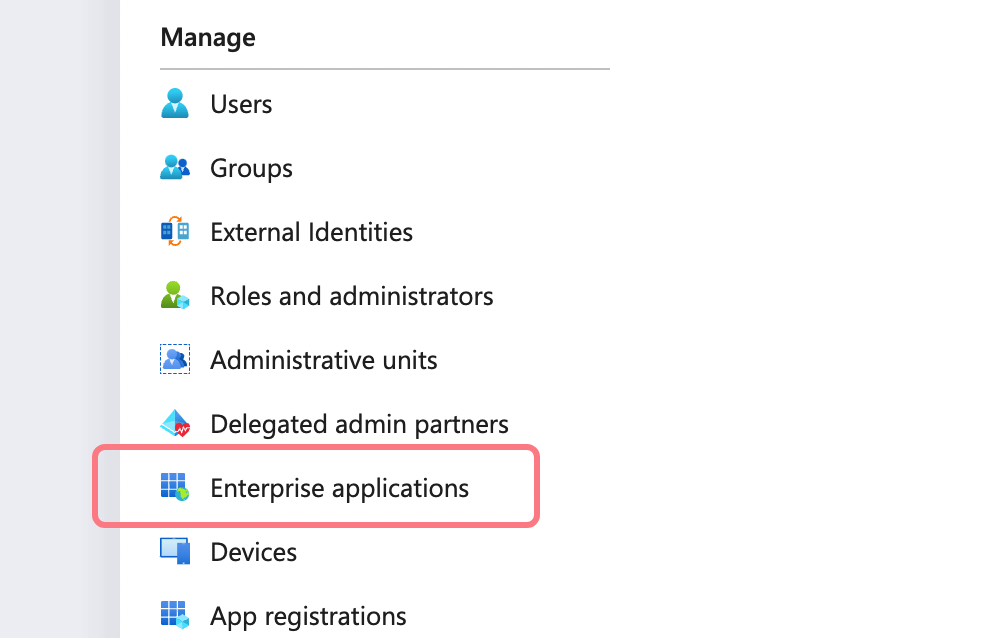Open Roles and administrators text link
1000x638 pixels.
click(x=351, y=296)
